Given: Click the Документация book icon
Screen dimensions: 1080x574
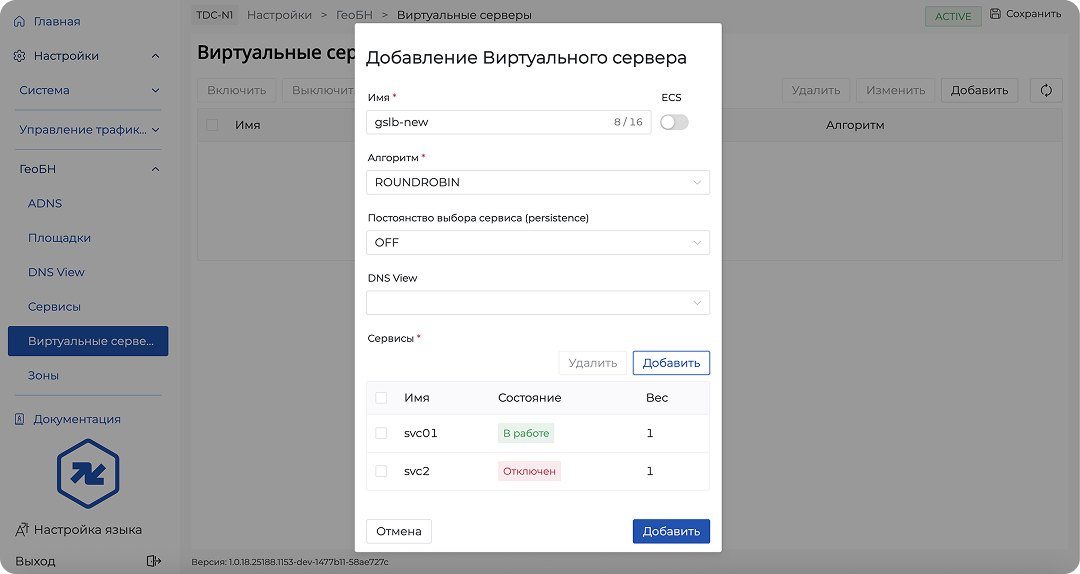Looking at the screenshot, I should tap(20, 419).
